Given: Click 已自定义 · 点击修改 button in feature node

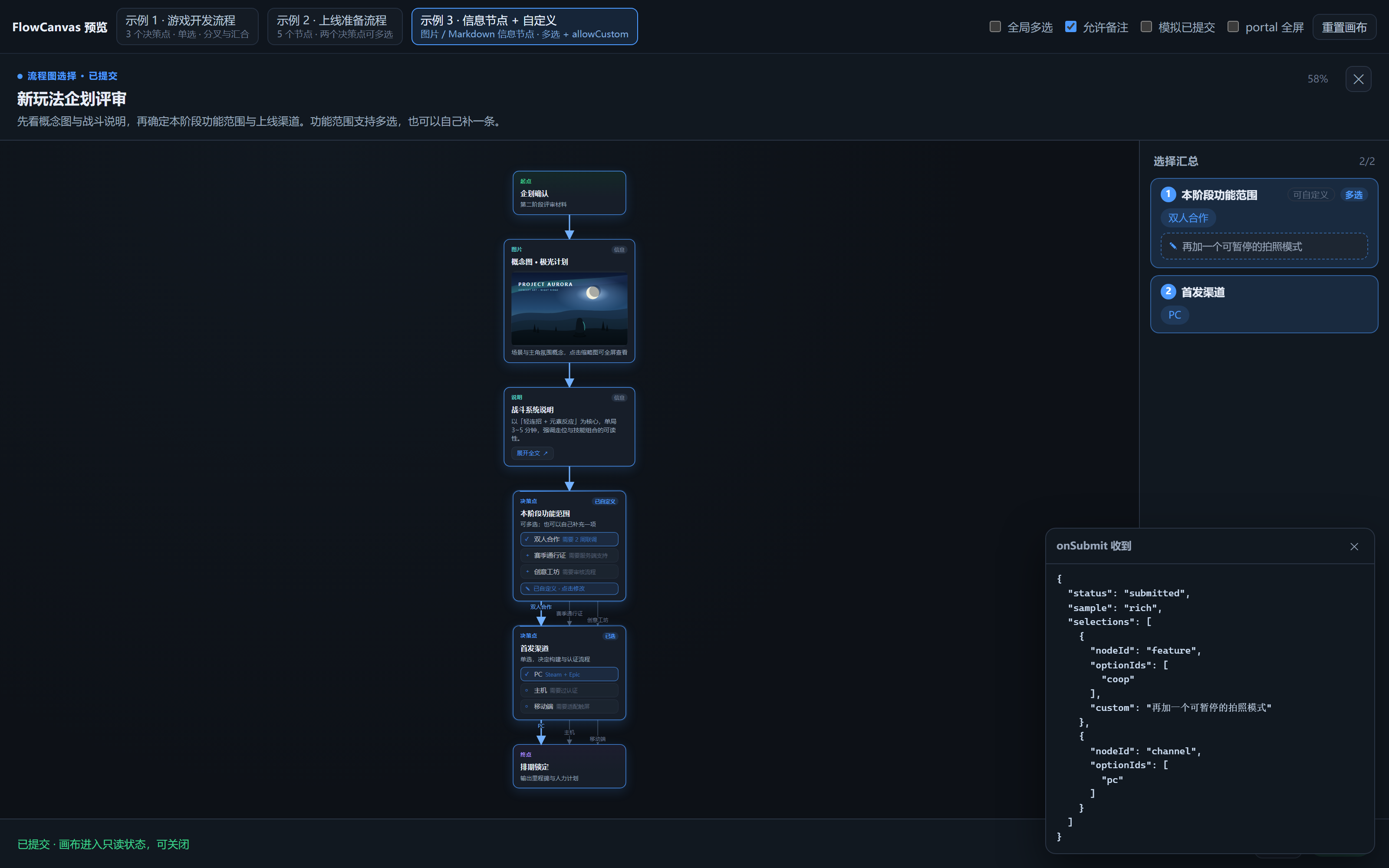Looking at the screenshot, I should point(569,589).
